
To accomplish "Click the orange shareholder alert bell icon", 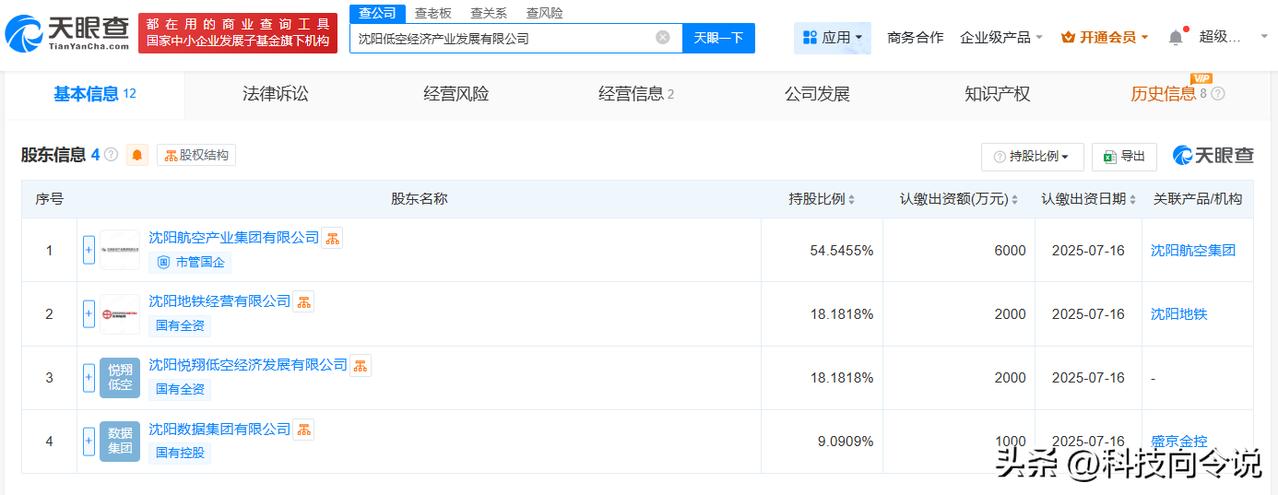I will [137, 155].
